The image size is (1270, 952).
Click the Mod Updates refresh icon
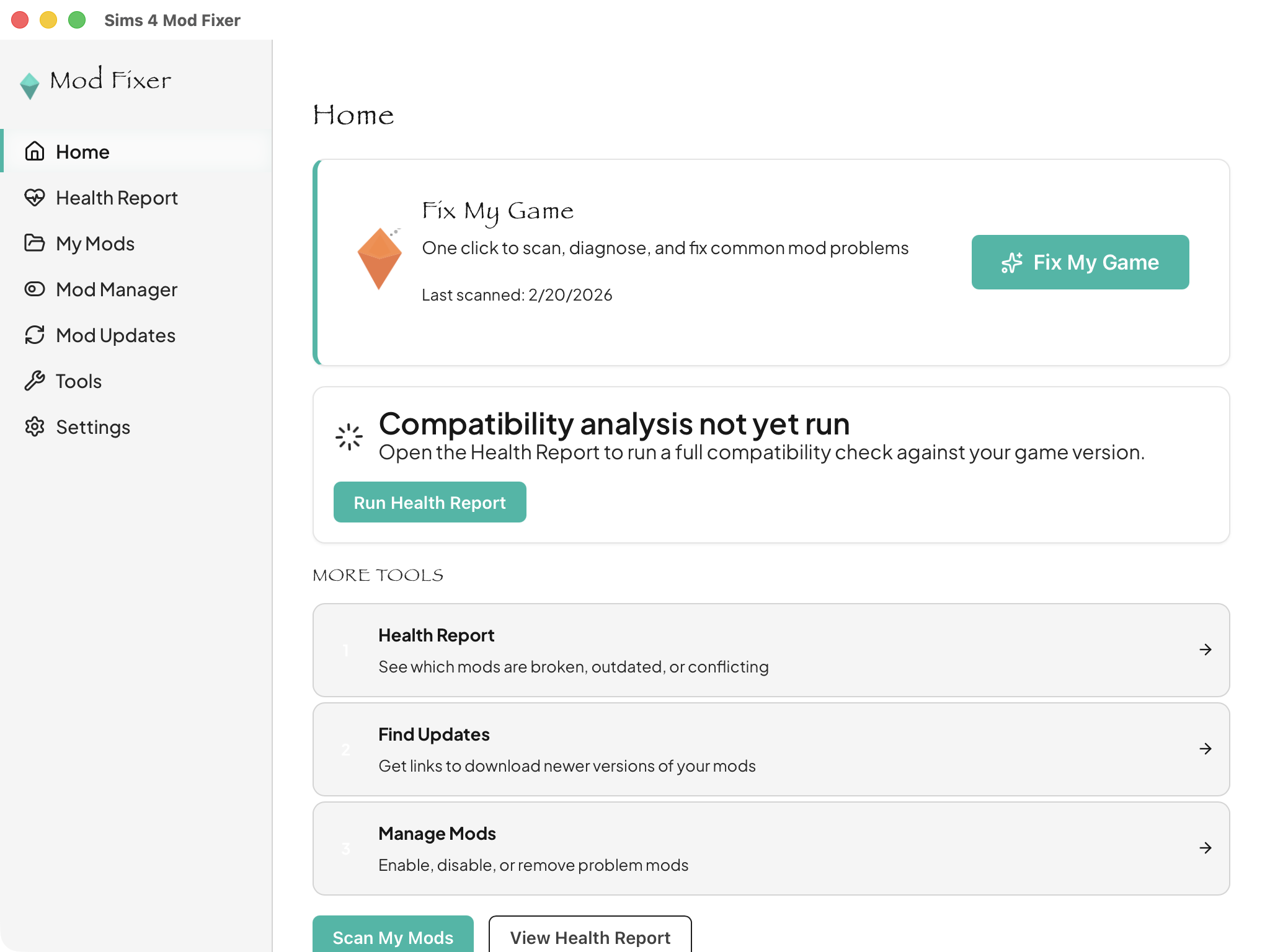click(35, 335)
